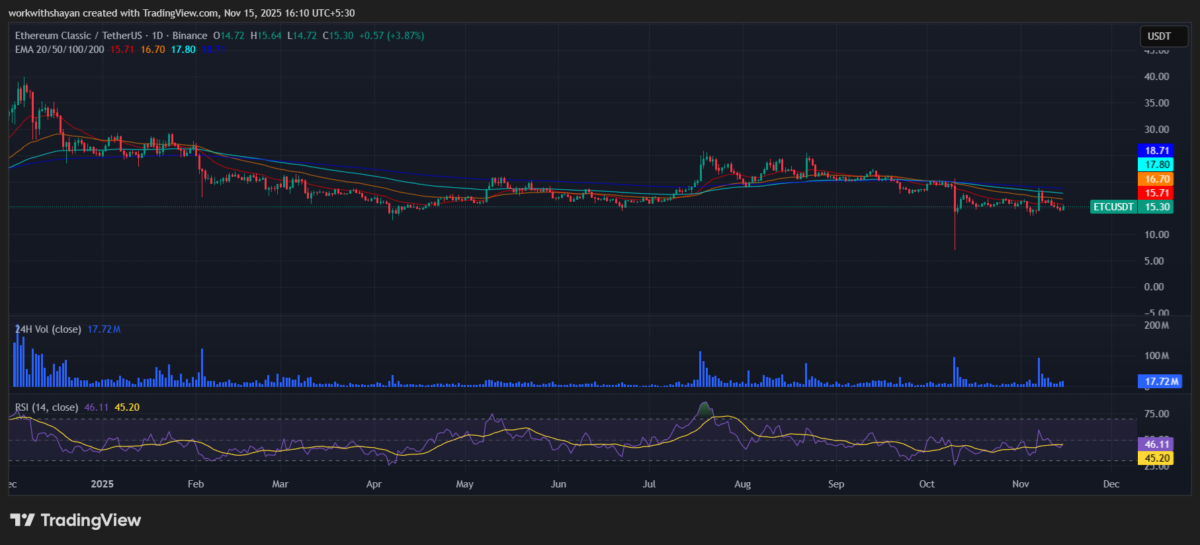Click the yellow 45.20 RSI axis label
Screen dimensions: 1200x545
pos(1156,458)
